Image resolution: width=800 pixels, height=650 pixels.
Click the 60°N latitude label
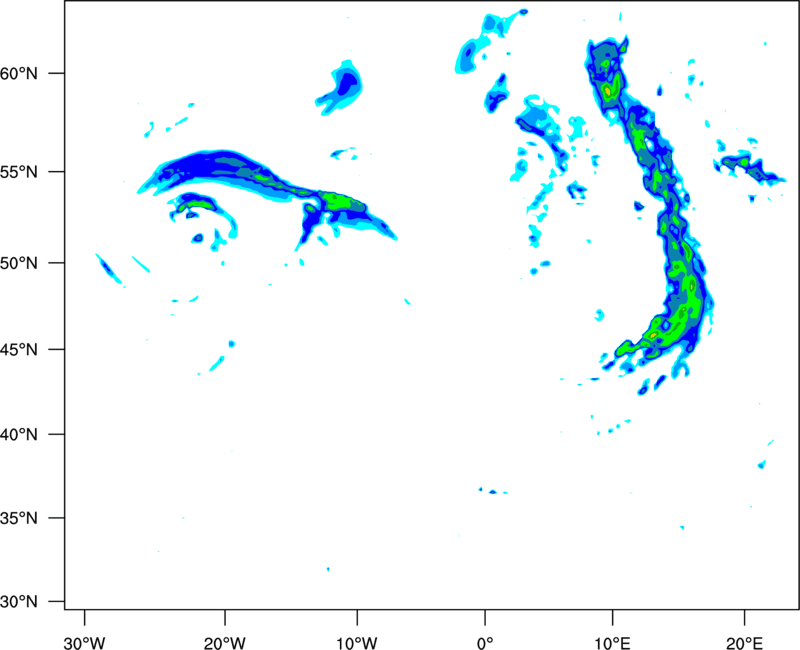(19, 73)
